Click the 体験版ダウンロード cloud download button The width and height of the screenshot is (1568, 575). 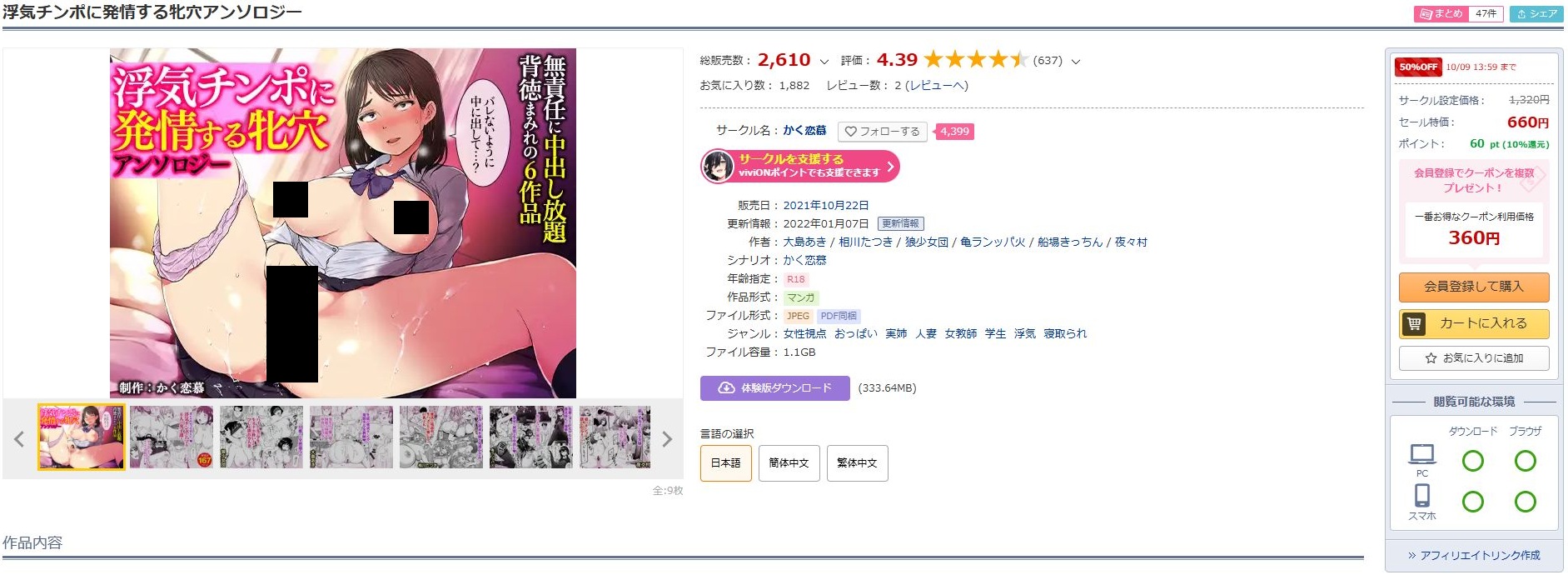[x=775, y=388]
